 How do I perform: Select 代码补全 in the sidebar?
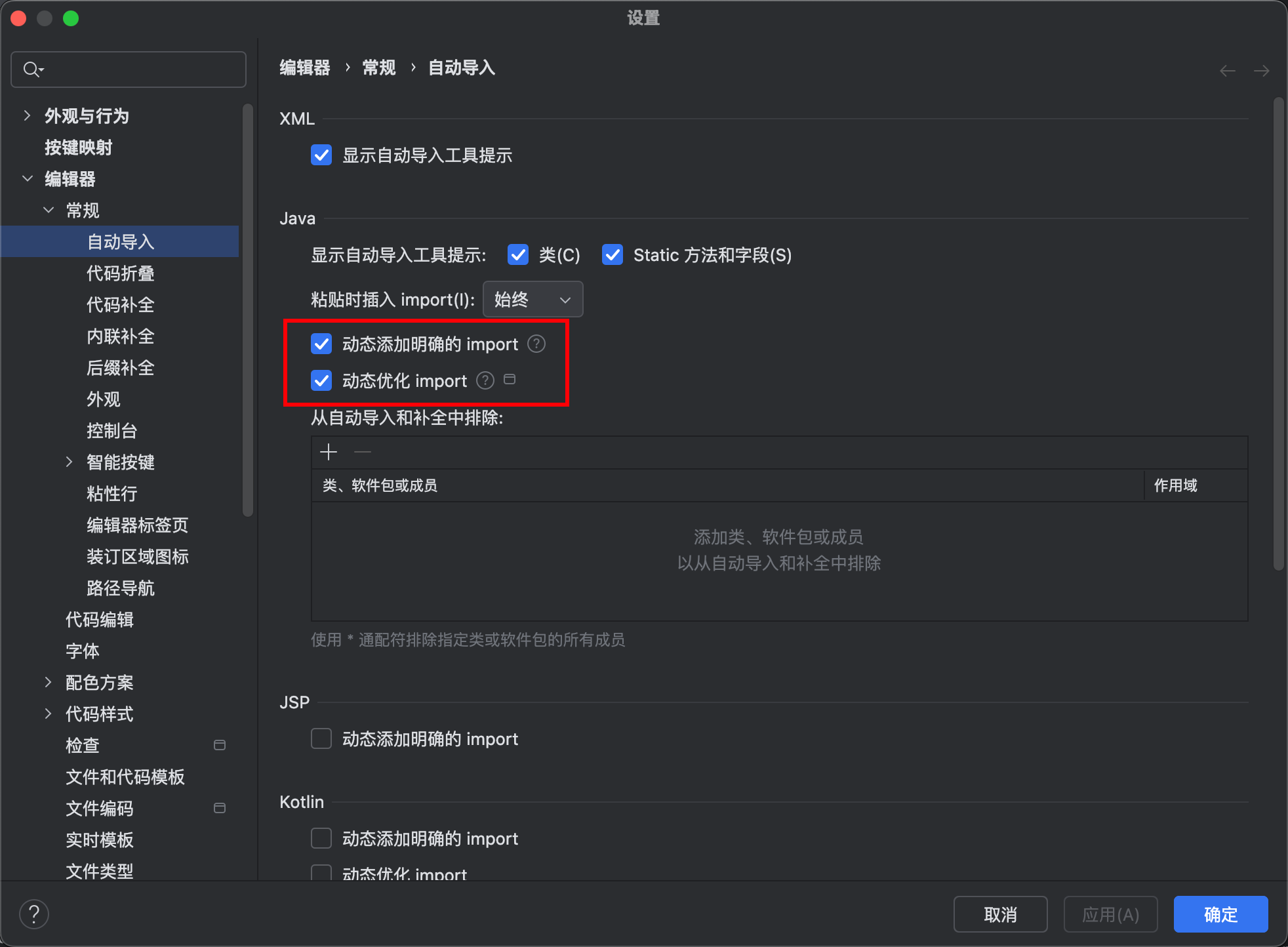(121, 305)
